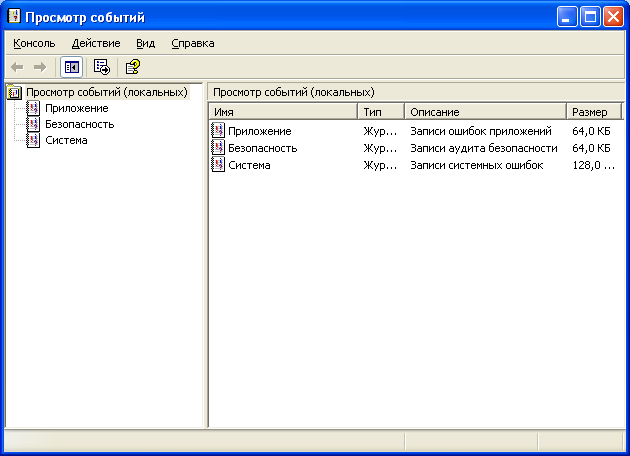Select Приложение name in the list
630x456 pixels.
[x=260, y=131]
